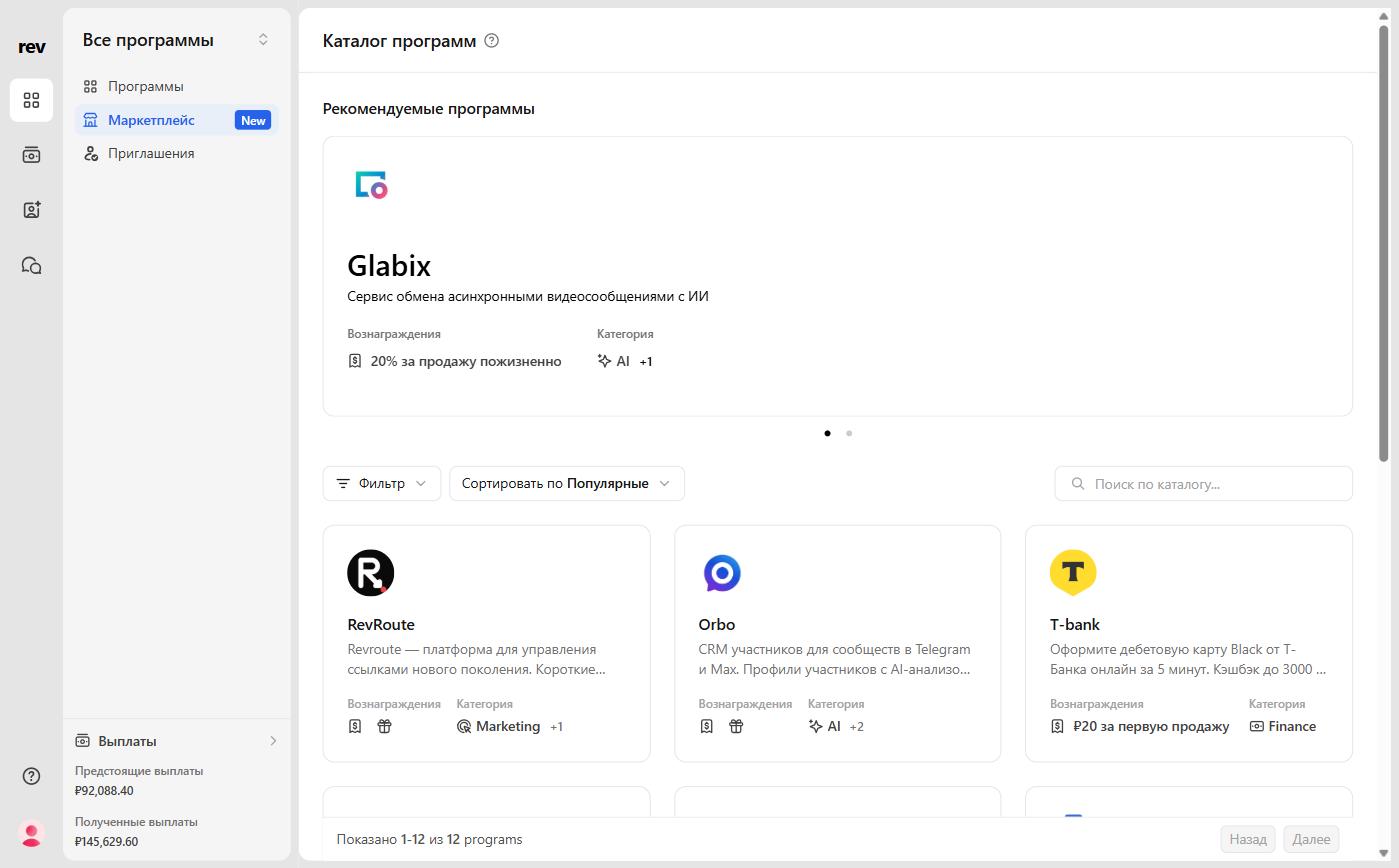Image resolution: width=1399 pixels, height=868 pixels.
Task: Open the Orbo program title
Action: [717, 625]
